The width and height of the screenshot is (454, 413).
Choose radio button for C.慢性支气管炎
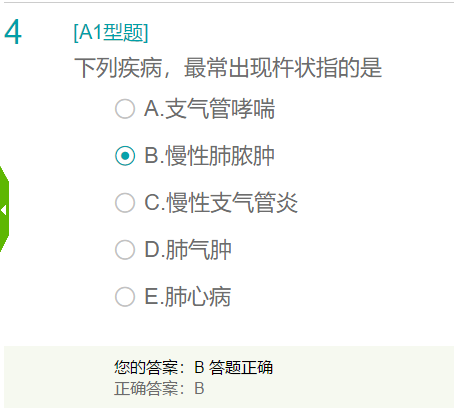click(x=125, y=203)
